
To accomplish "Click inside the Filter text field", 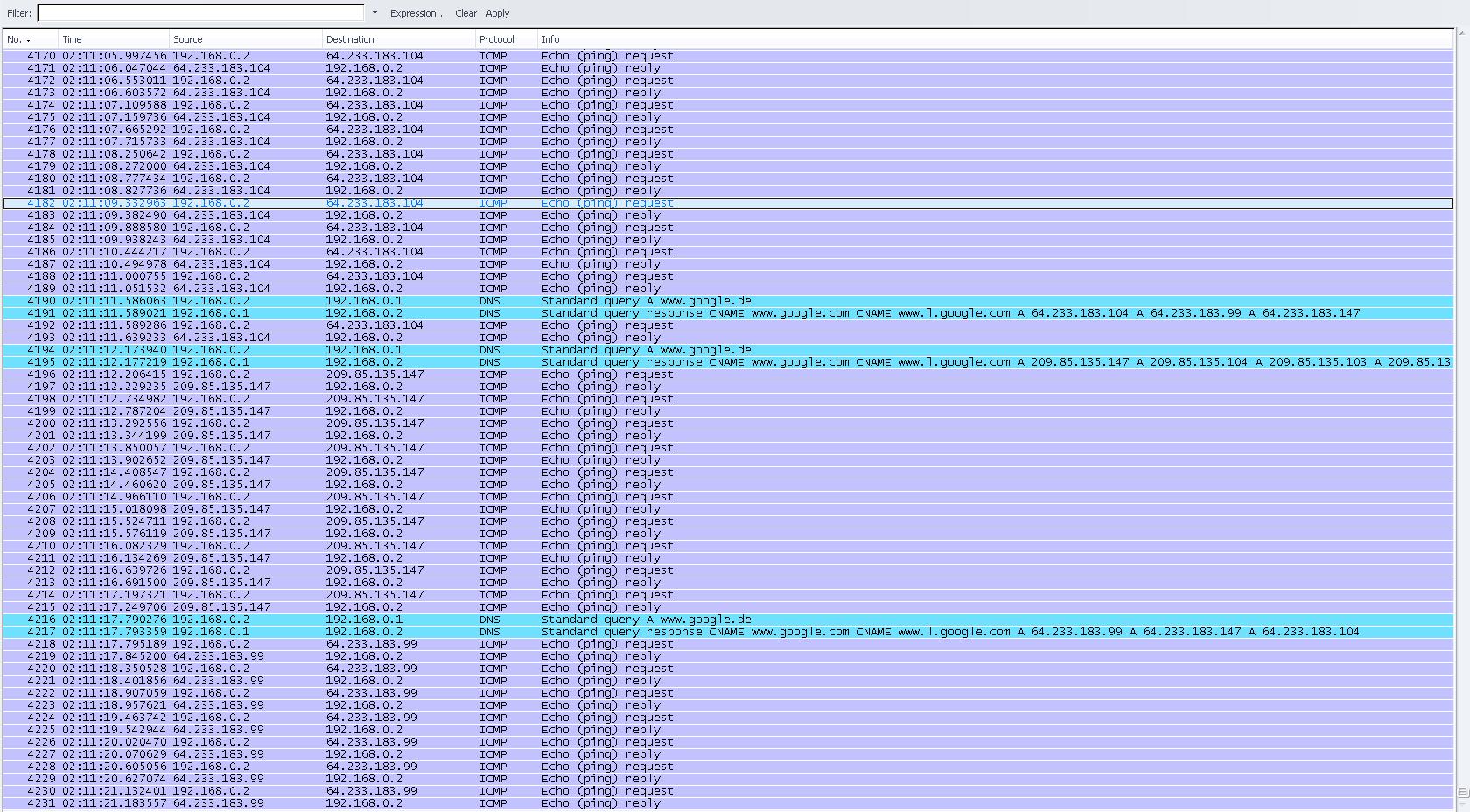I will tap(199, 13).
